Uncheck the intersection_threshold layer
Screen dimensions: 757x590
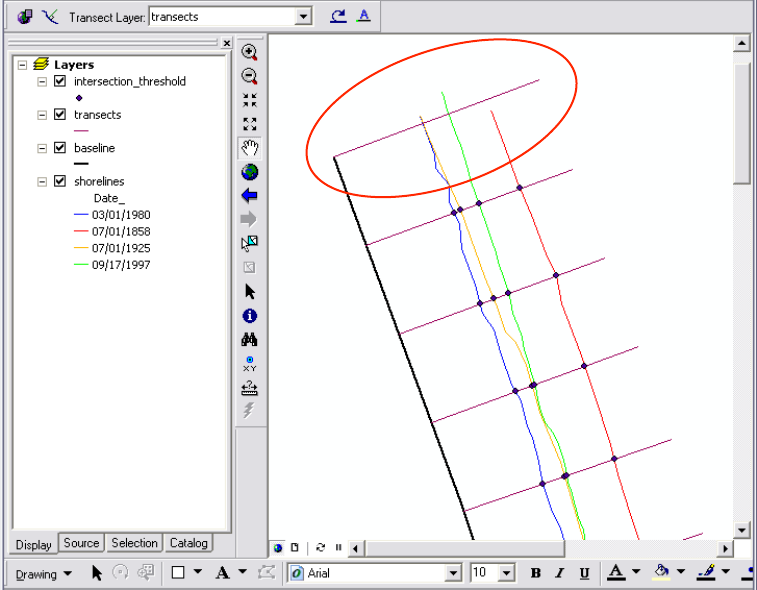[60, 82]
